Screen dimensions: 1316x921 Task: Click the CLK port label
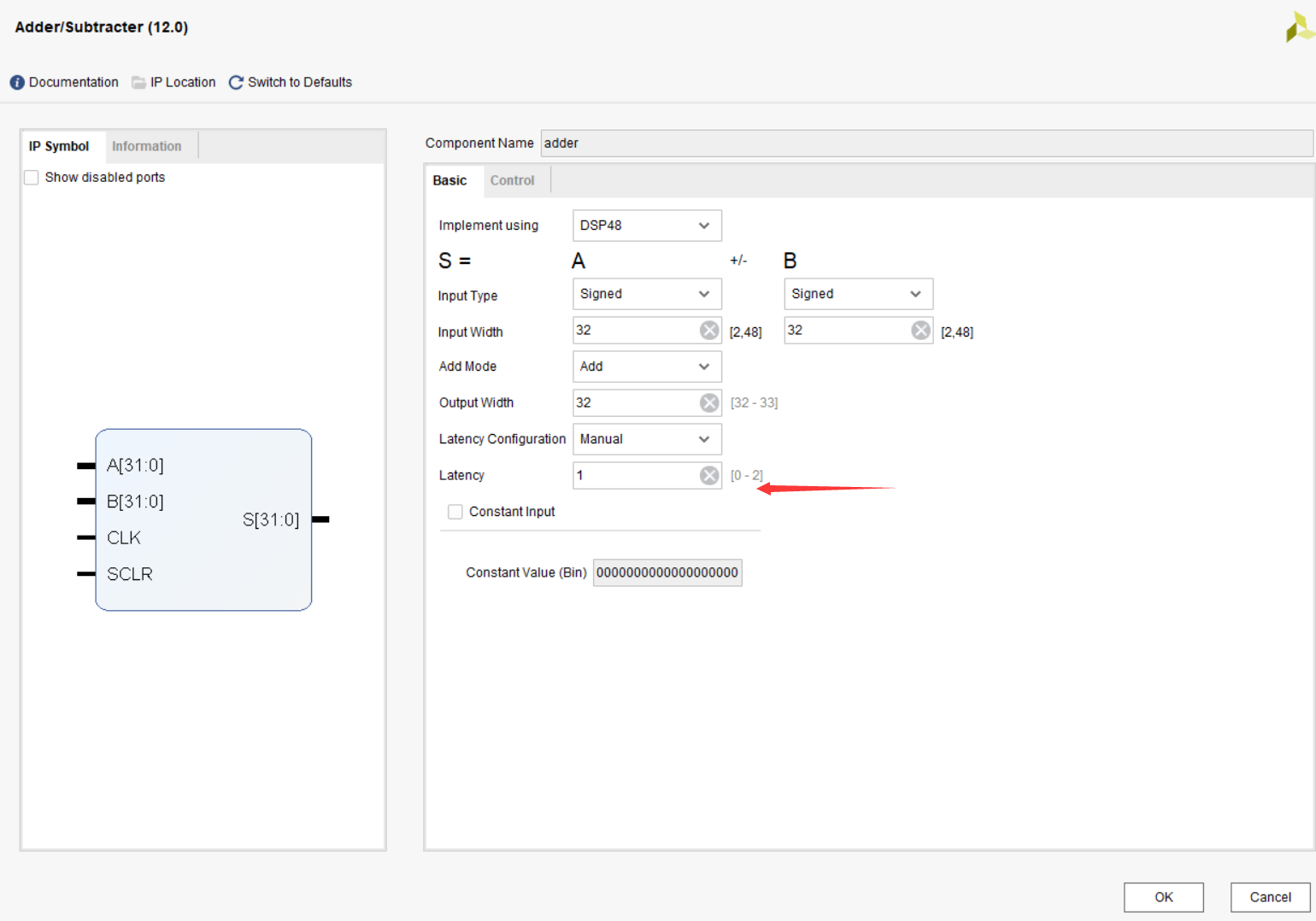(124, 538)
